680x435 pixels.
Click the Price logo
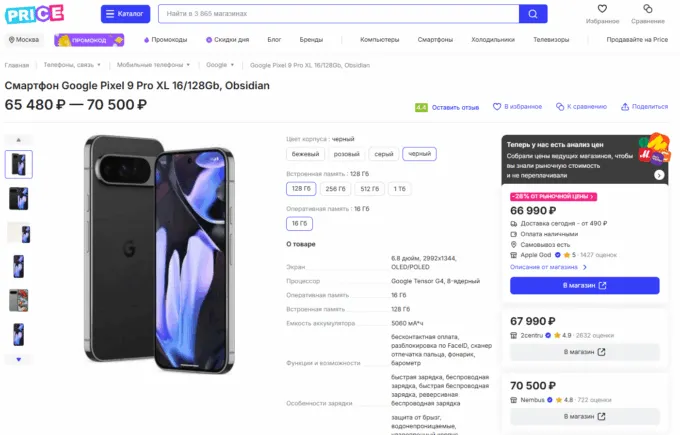(x=34, y=14)
